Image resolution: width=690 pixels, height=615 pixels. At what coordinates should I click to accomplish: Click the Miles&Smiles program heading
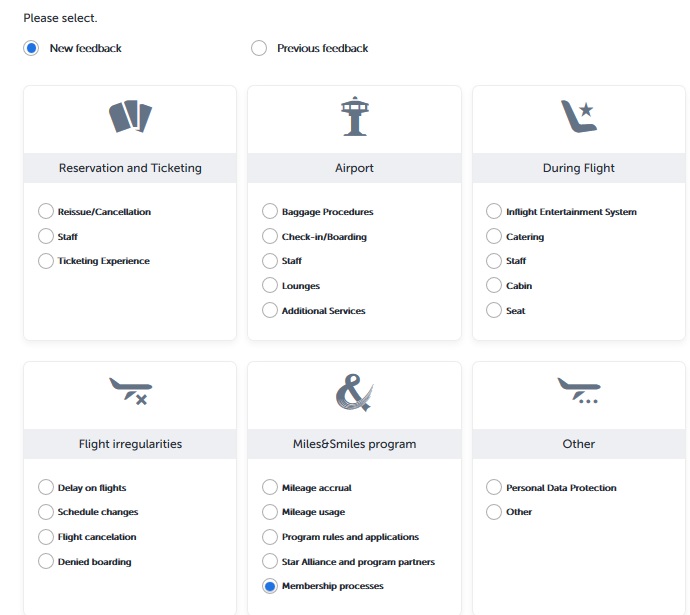click(355, 444)
